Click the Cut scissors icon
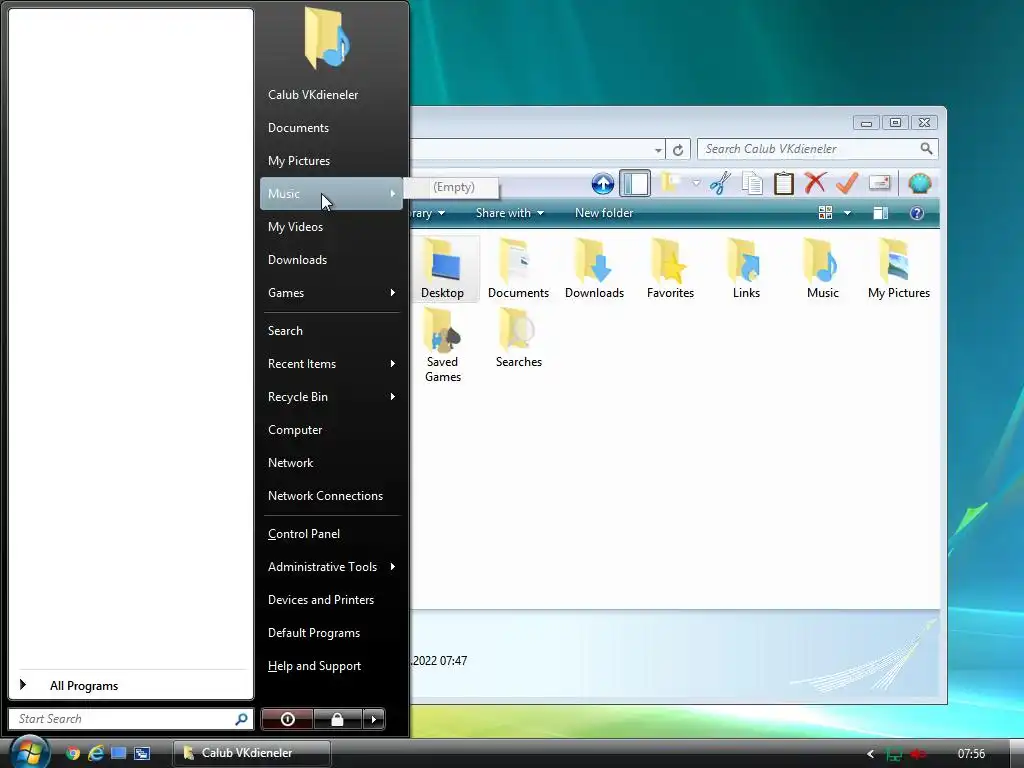This screenshot has width=1024, height=768. [720, 184]
